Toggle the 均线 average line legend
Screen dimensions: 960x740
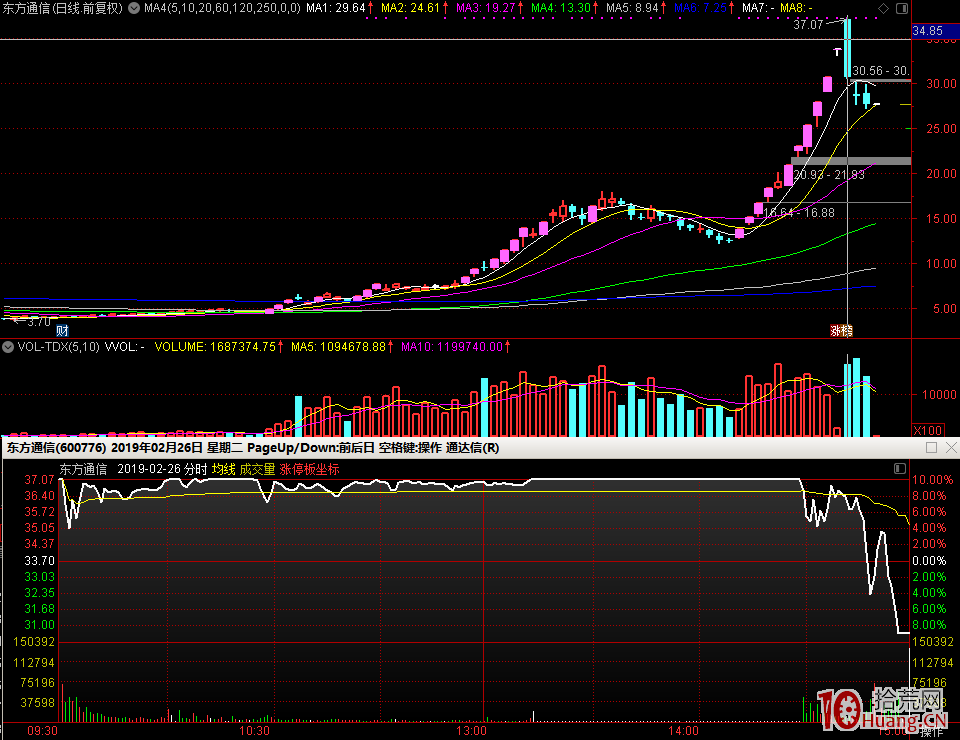[x=223, y=468]
